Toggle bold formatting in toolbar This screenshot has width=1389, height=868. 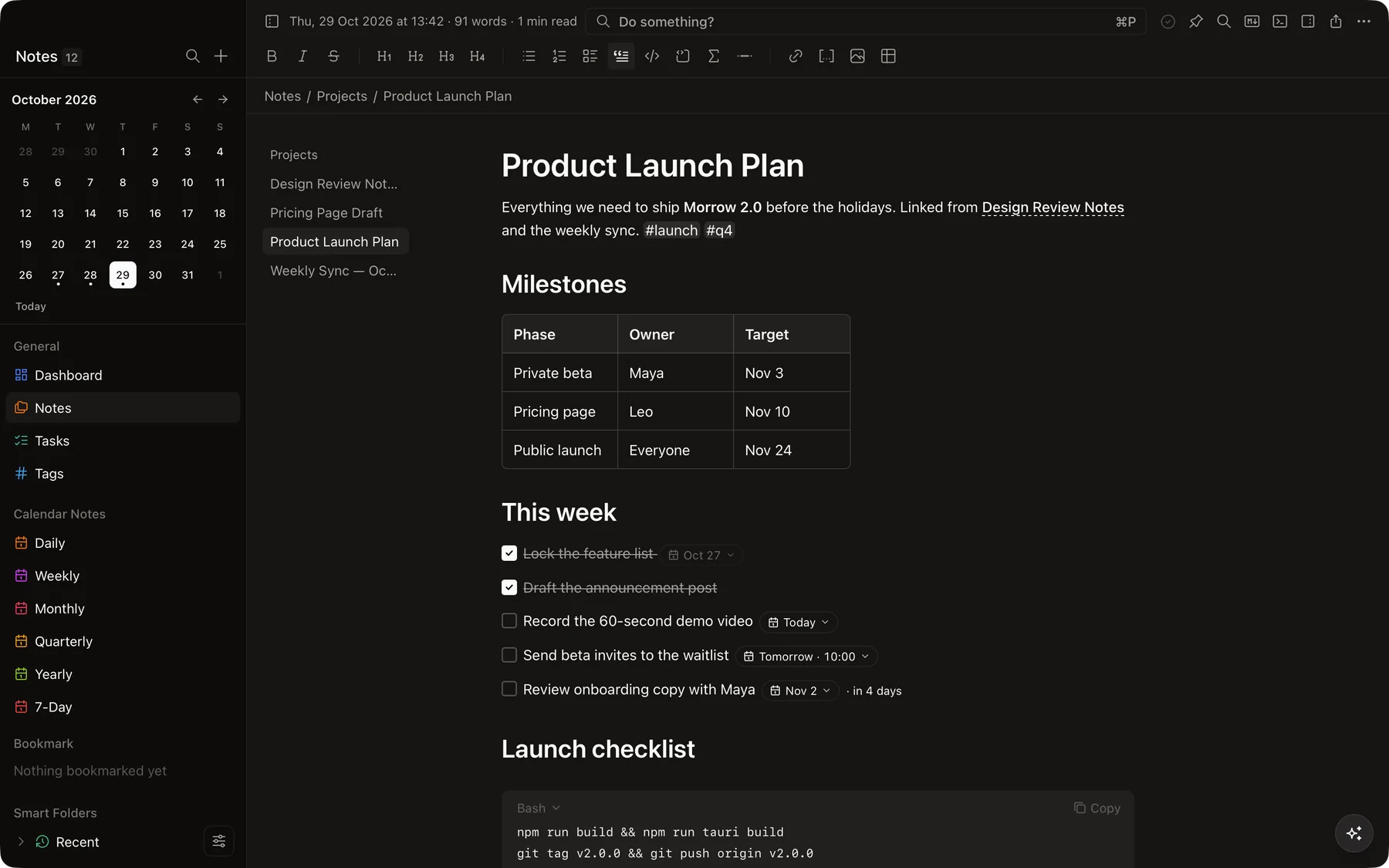(x=272, y=56)
